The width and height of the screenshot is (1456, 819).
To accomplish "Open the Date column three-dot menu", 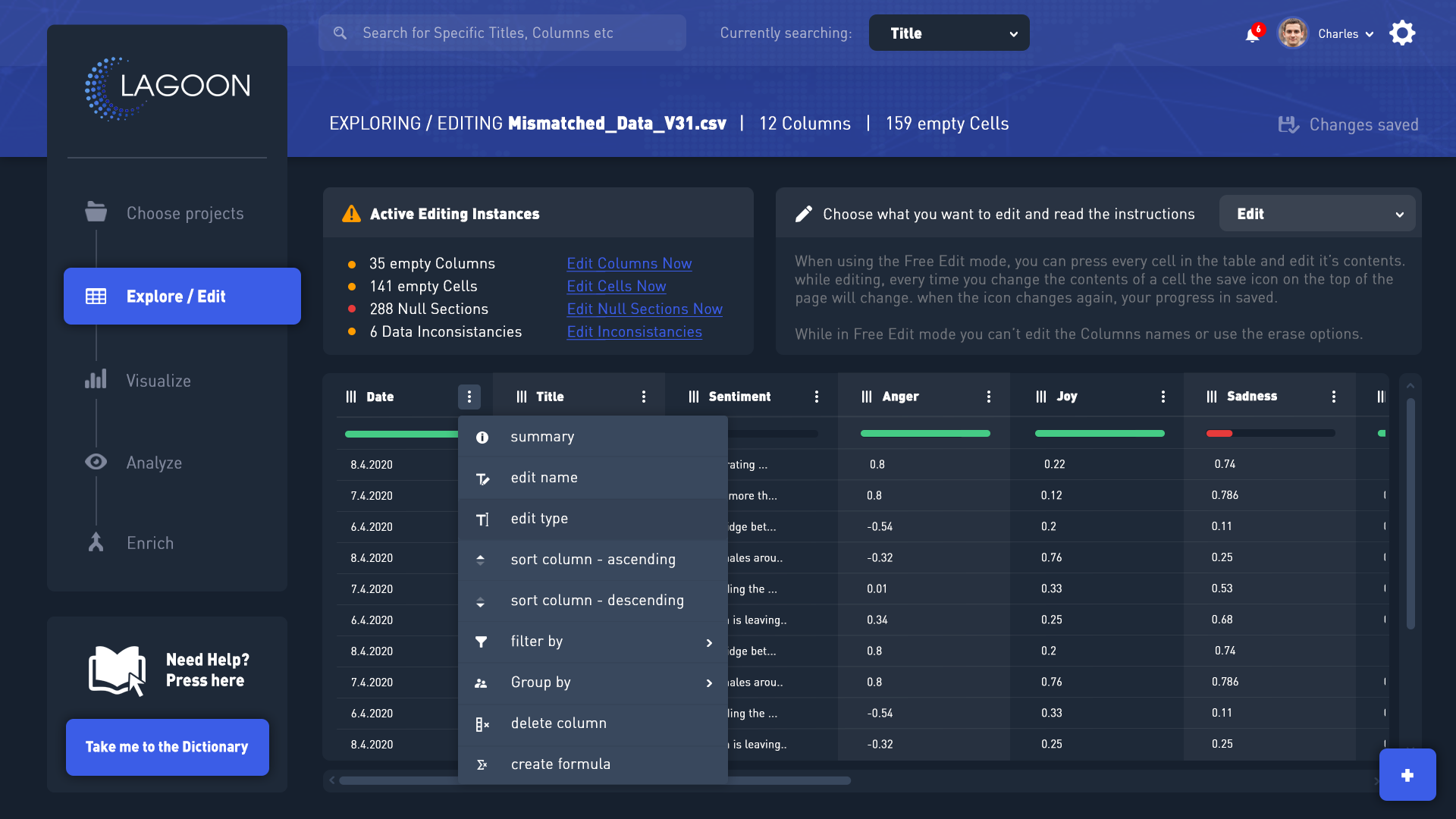I will pyautogui.click(x=469, y=397).
